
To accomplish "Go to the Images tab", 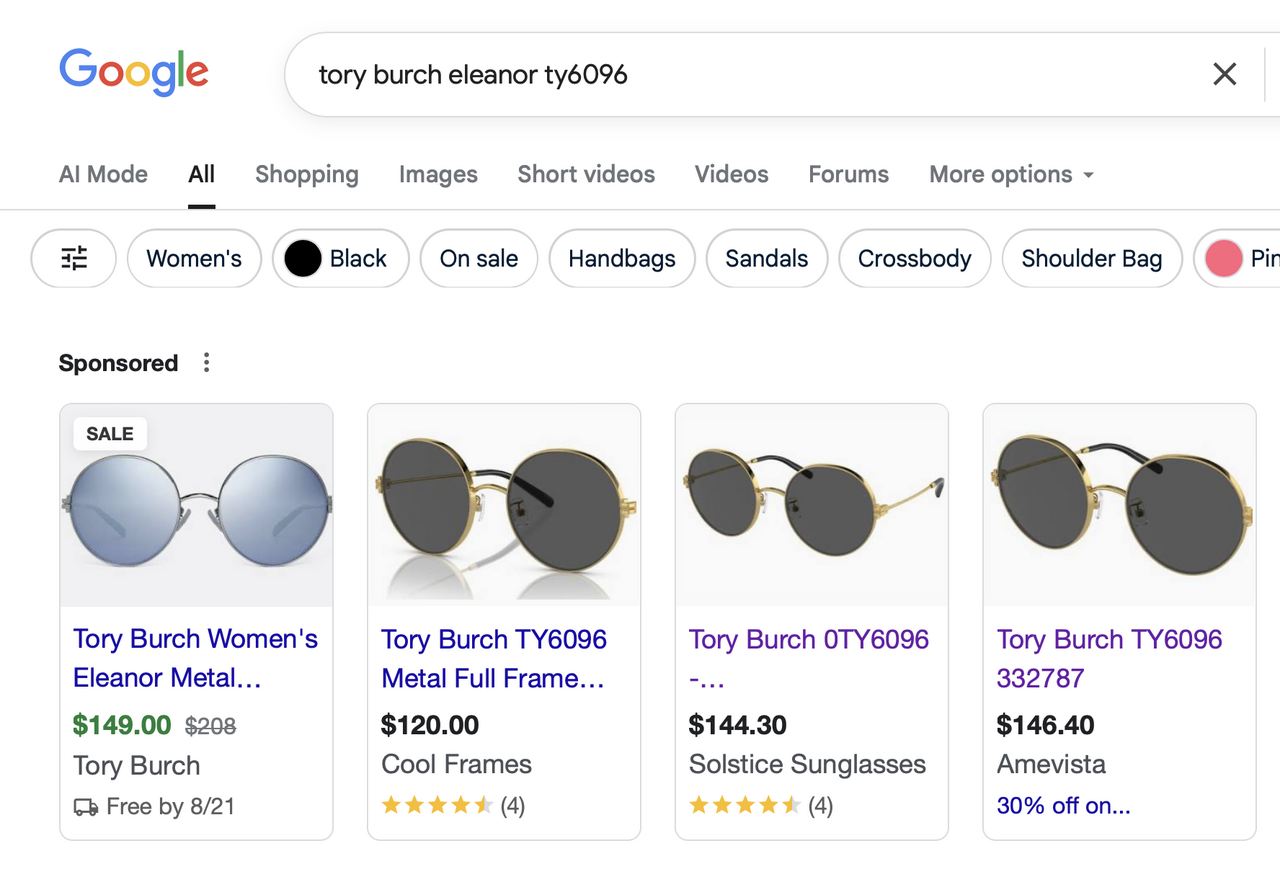I will (438, 174).
